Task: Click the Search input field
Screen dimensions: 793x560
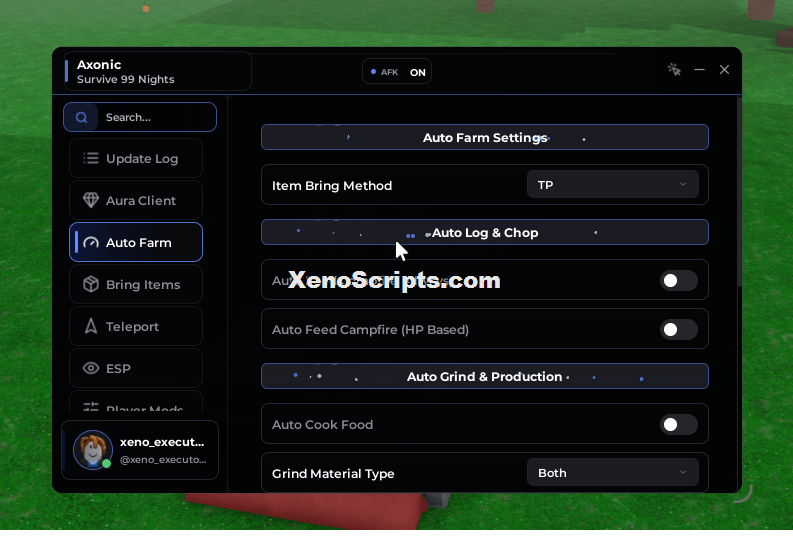Action: click(x=140, y=117)
